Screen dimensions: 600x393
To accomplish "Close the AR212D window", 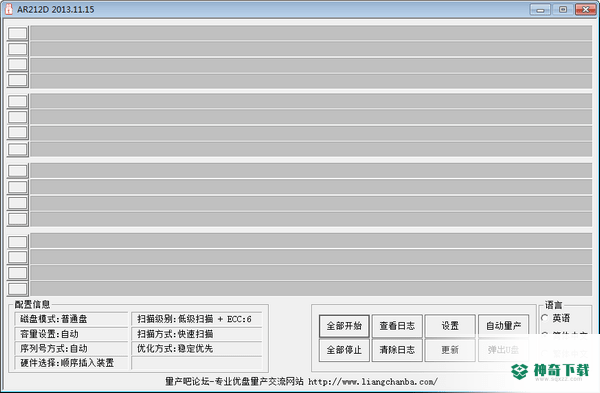I will pos(586,10).
